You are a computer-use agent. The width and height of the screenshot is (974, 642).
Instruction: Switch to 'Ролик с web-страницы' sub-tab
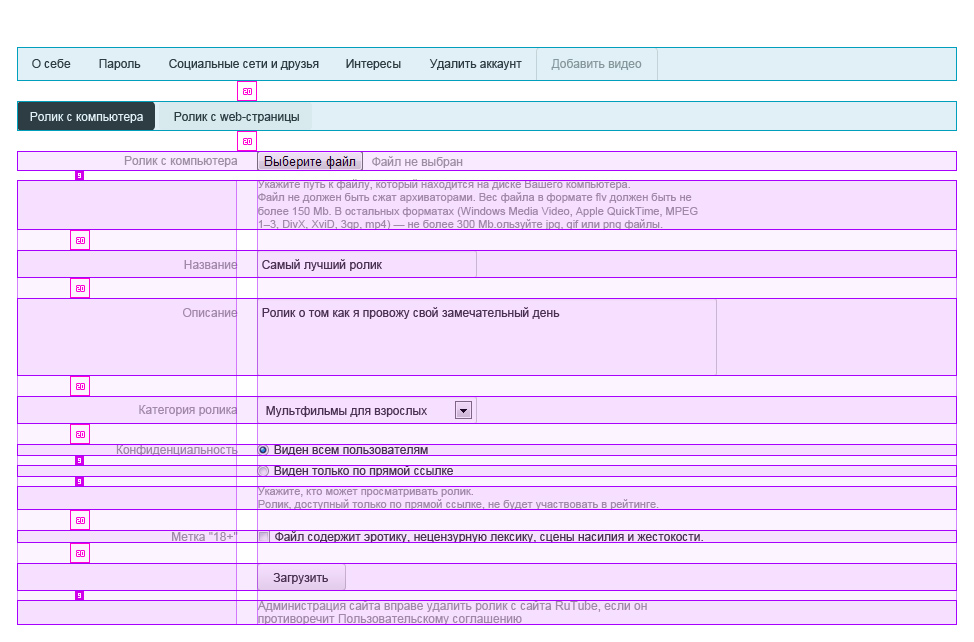click(236, 117)
